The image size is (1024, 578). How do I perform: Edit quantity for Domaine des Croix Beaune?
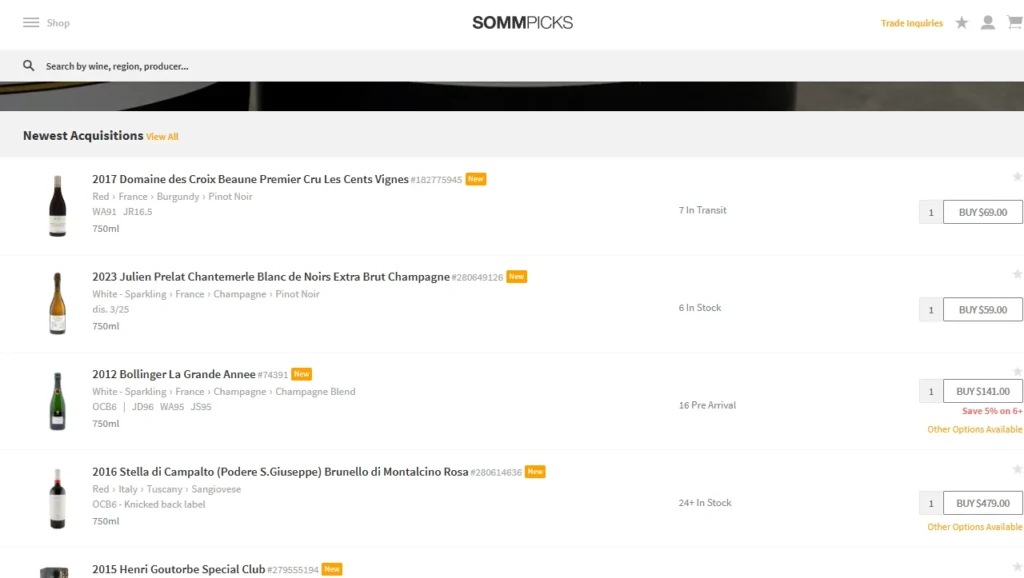pos(931,212)
